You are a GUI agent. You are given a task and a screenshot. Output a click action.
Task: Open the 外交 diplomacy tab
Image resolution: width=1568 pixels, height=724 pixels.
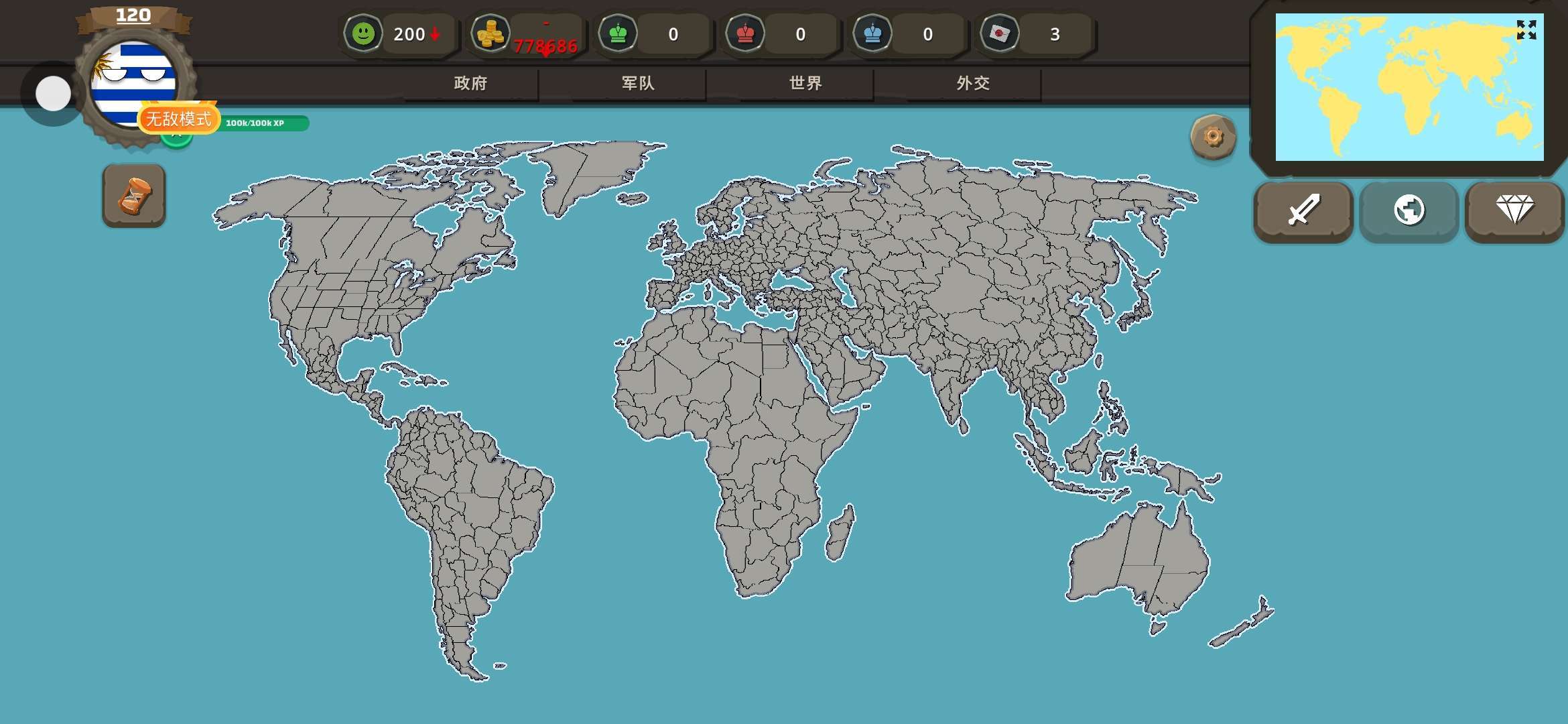click(973, 83)
